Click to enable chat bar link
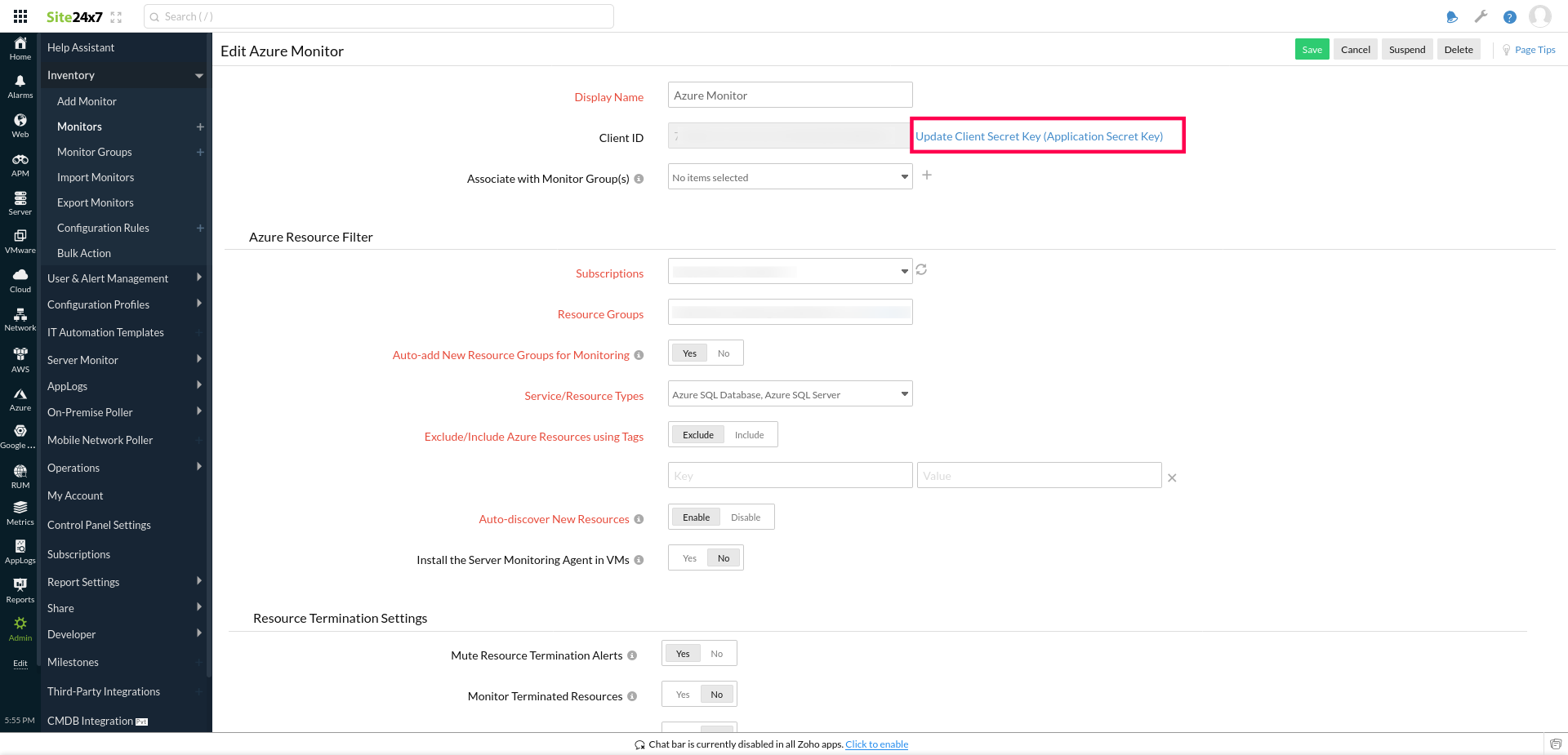 coord(876,744)
